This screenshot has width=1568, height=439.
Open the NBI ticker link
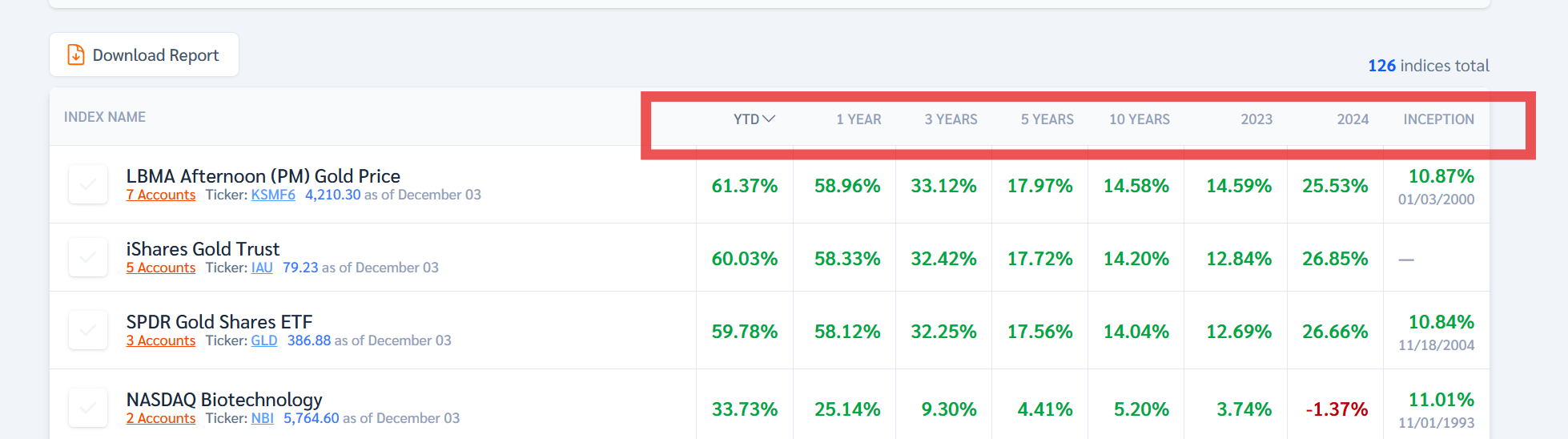263,418
